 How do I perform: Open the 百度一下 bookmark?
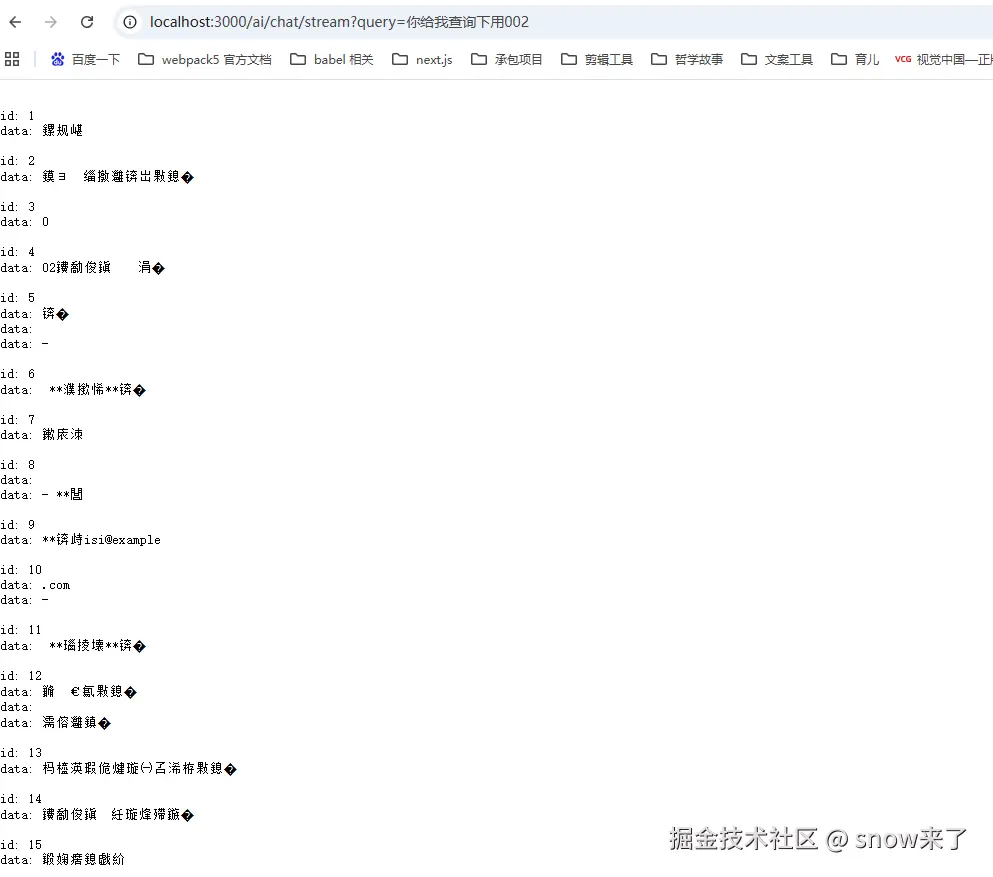click(x=85, y=60)
